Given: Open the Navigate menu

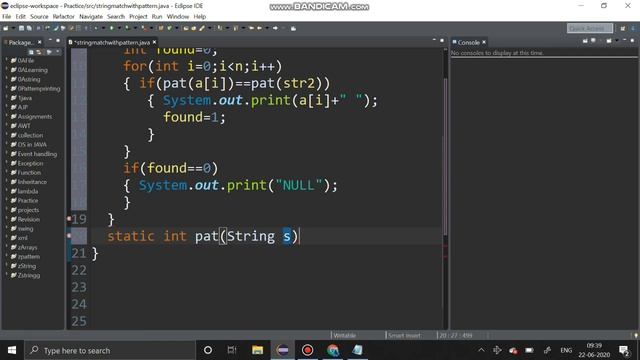Looking at the screenshot, I should click(x=91, y=16).
